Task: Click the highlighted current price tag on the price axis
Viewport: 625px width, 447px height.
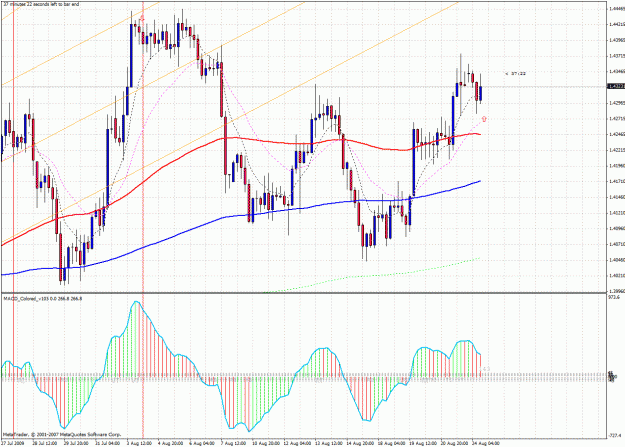Action: pyautogui.click(x=615, y=87)
